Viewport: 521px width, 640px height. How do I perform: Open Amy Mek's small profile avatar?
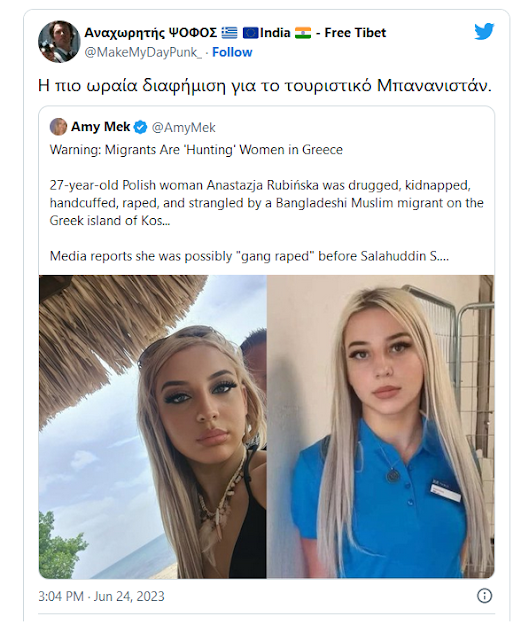point(58,127)
